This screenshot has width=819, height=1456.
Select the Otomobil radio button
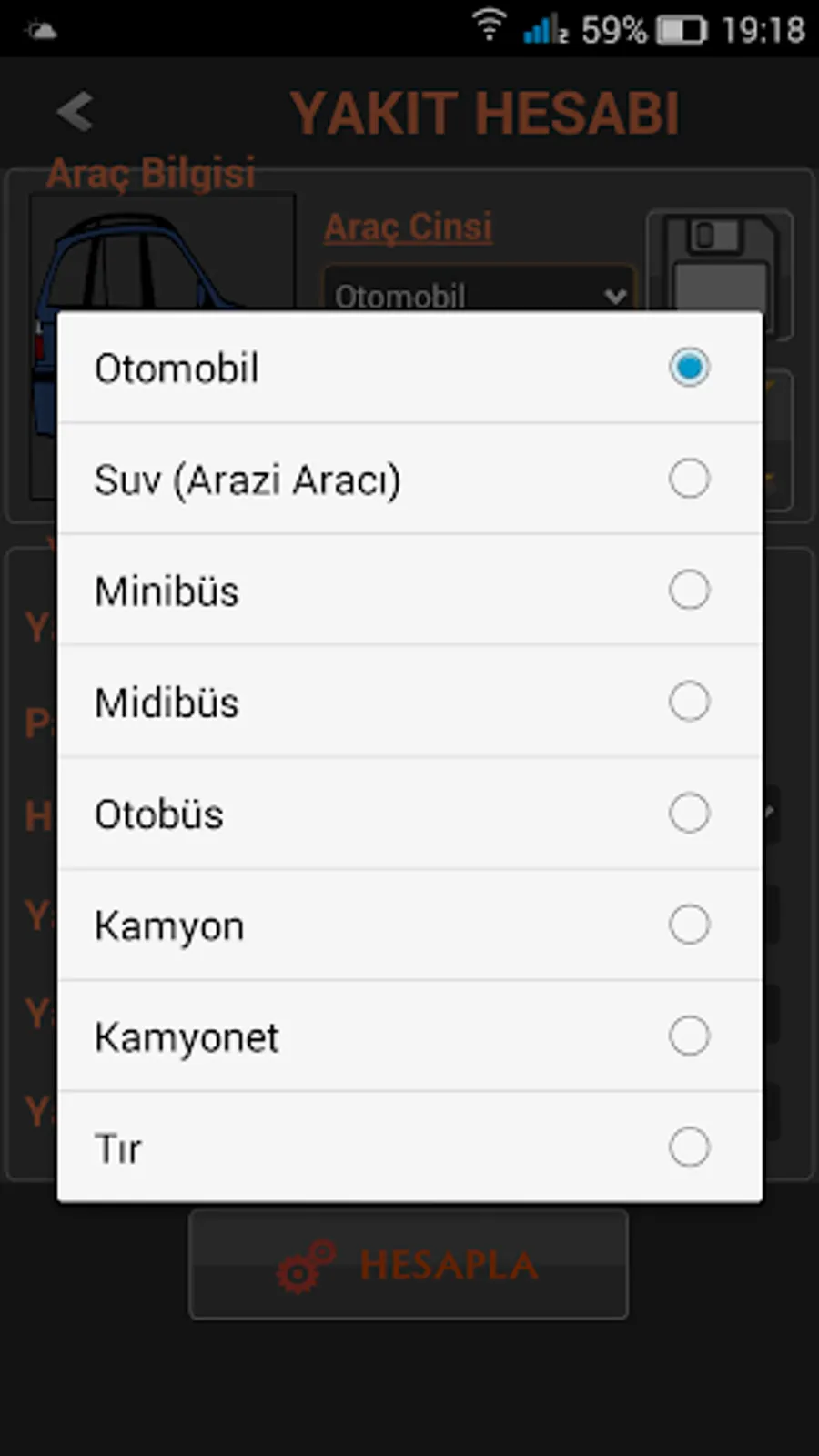coord(689,367)
